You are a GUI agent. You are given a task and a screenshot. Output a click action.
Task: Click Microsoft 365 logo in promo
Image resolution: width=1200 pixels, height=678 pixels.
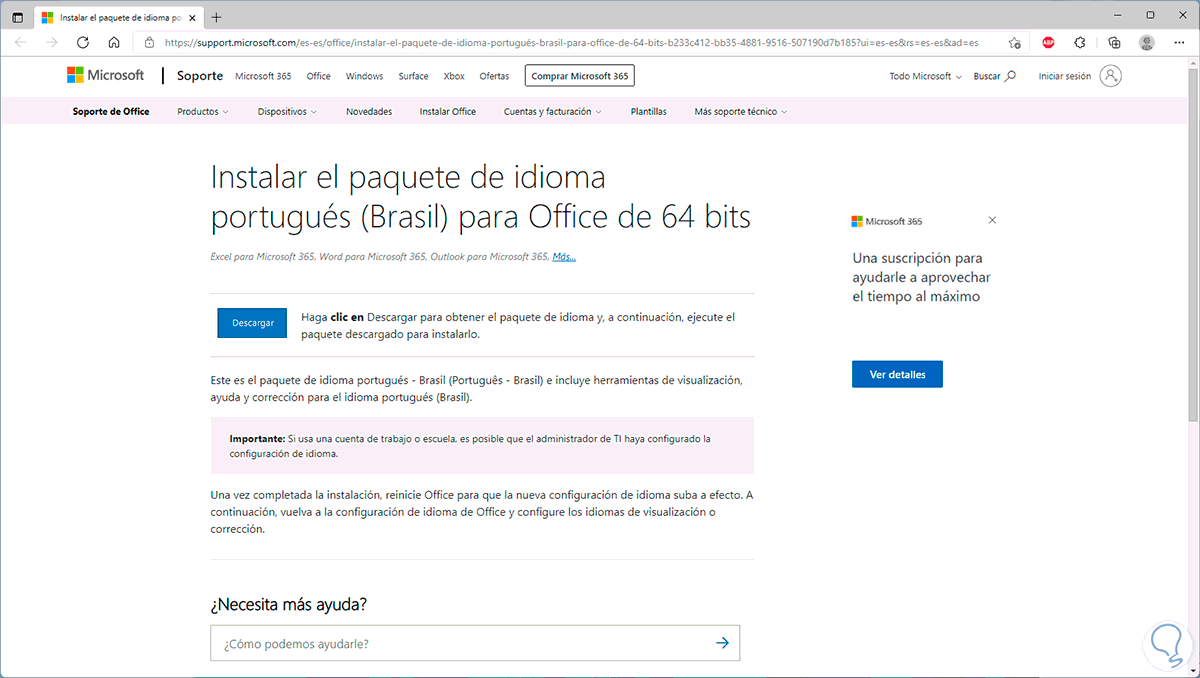click(887, 221)
